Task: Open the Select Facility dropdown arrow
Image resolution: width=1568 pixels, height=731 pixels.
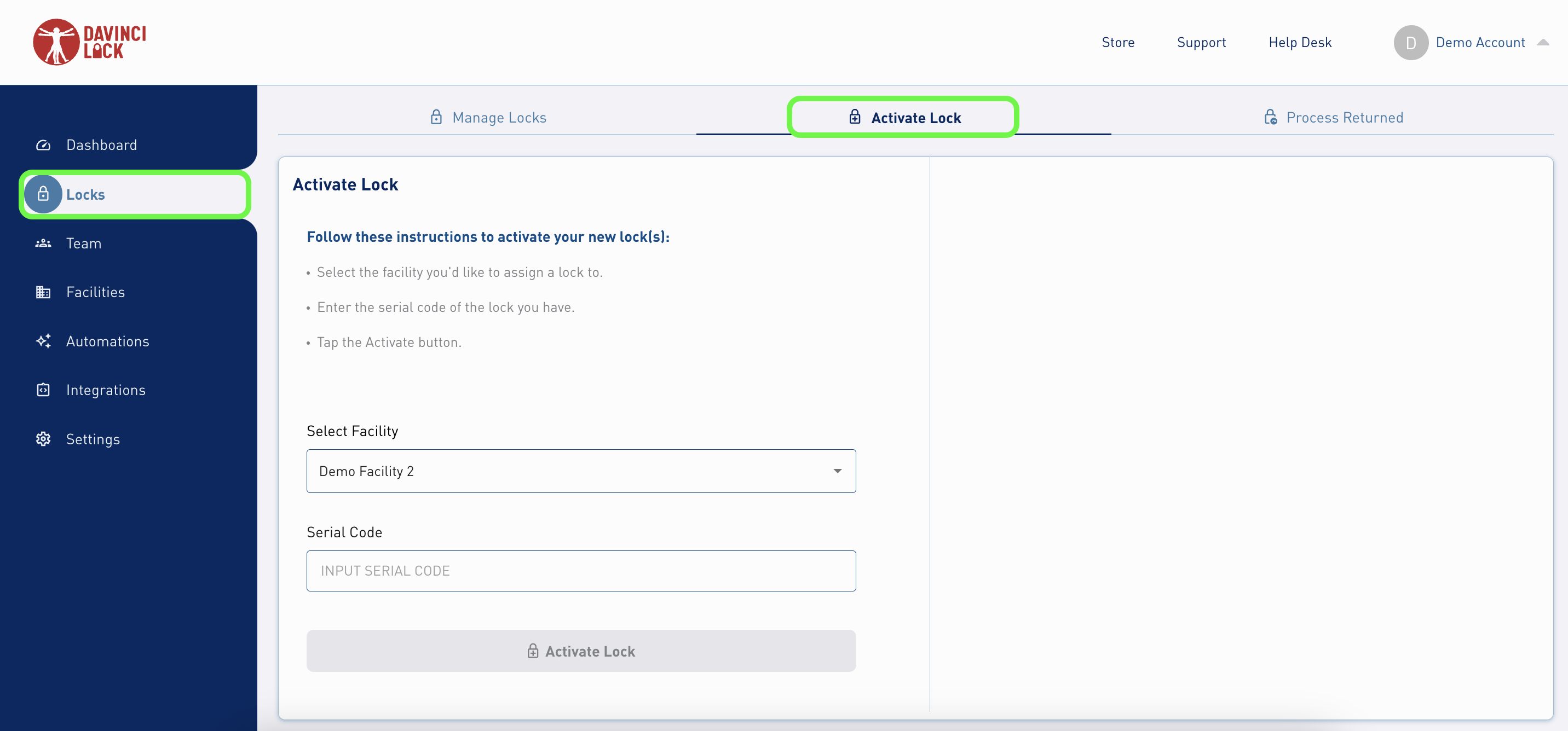Action: (837, 471)
